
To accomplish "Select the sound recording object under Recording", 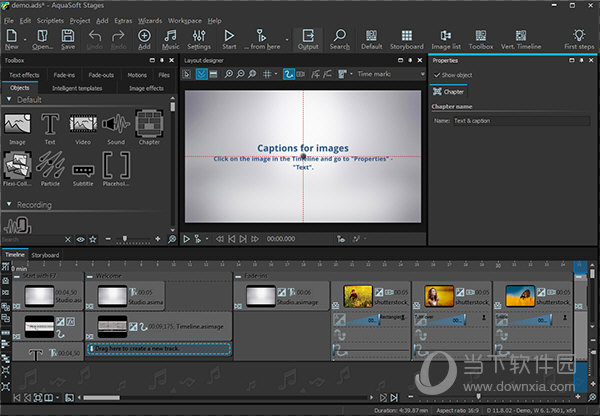I will click(18, 225).
